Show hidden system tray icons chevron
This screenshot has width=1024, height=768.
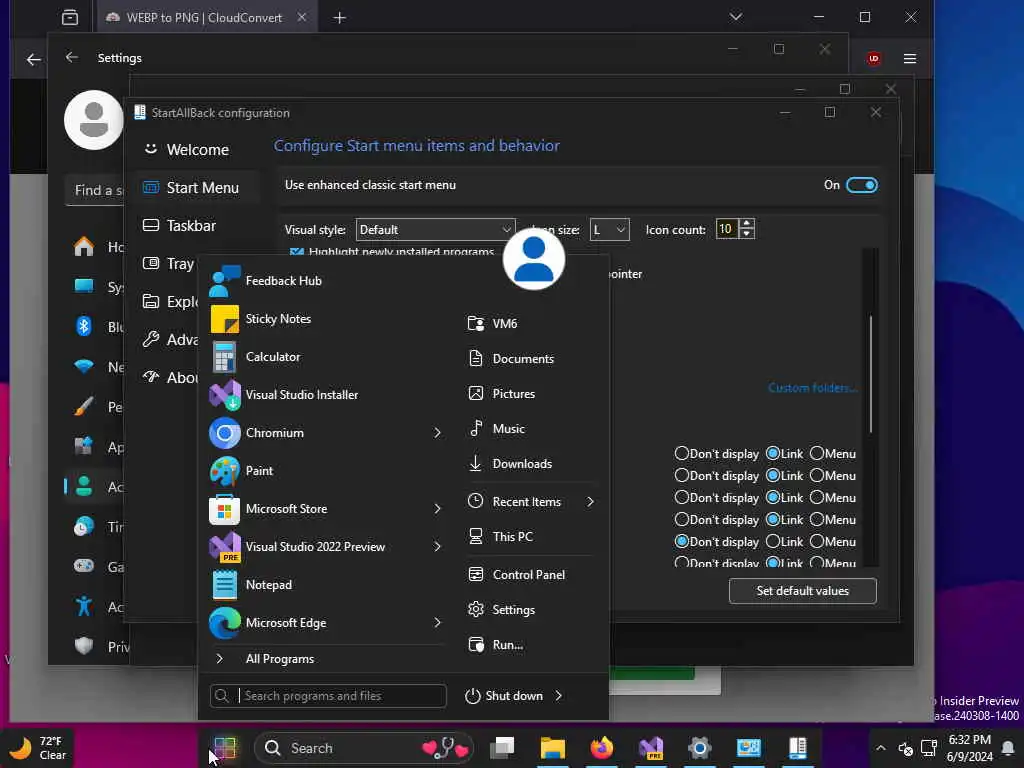880,748
